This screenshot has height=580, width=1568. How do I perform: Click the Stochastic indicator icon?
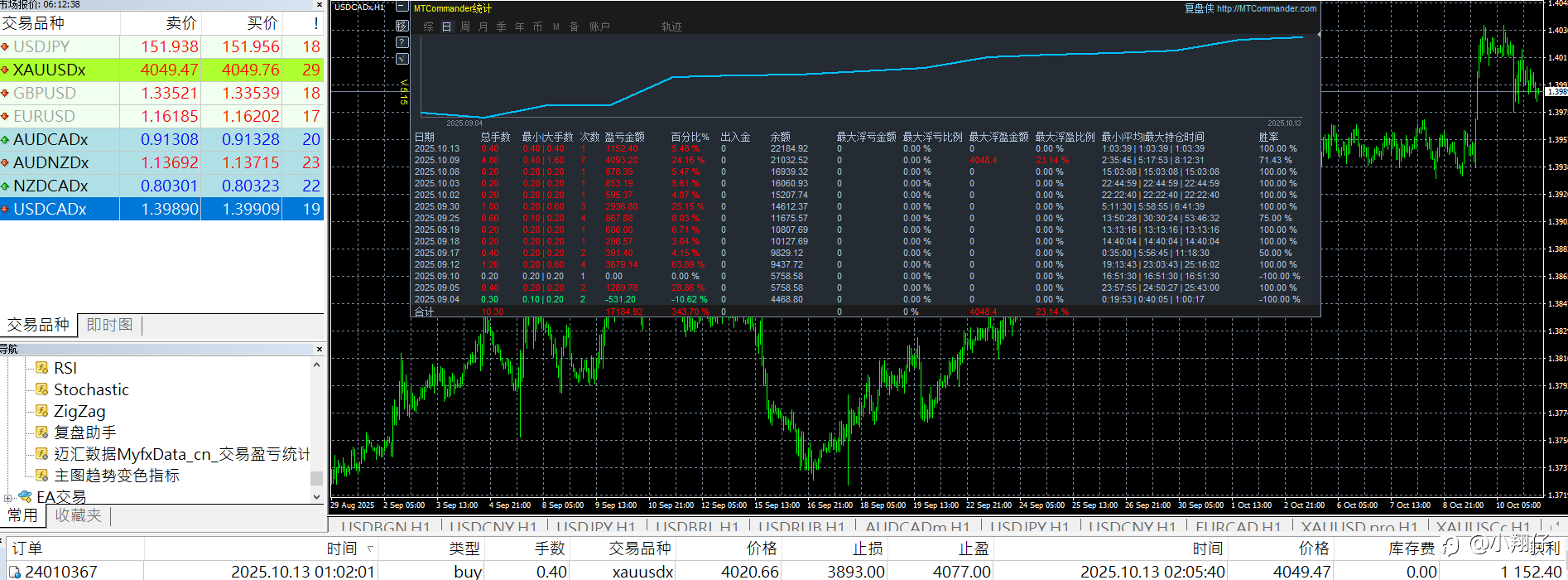[42, 389]
